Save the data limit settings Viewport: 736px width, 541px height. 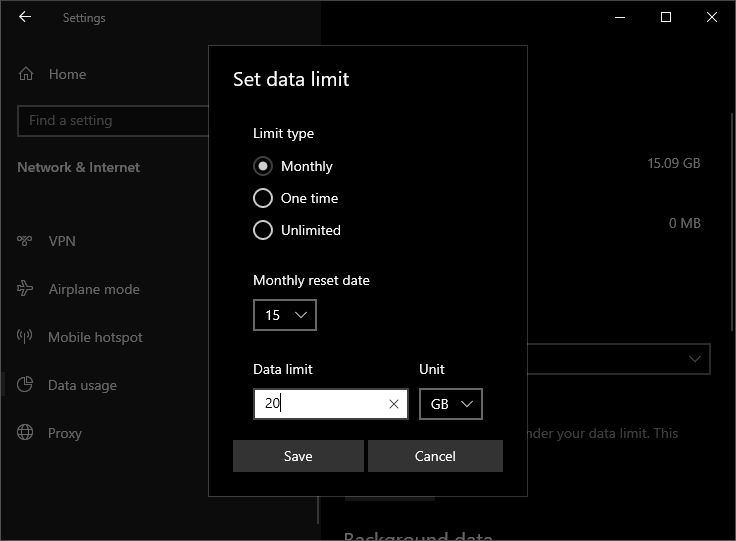(x=298, y=456)
